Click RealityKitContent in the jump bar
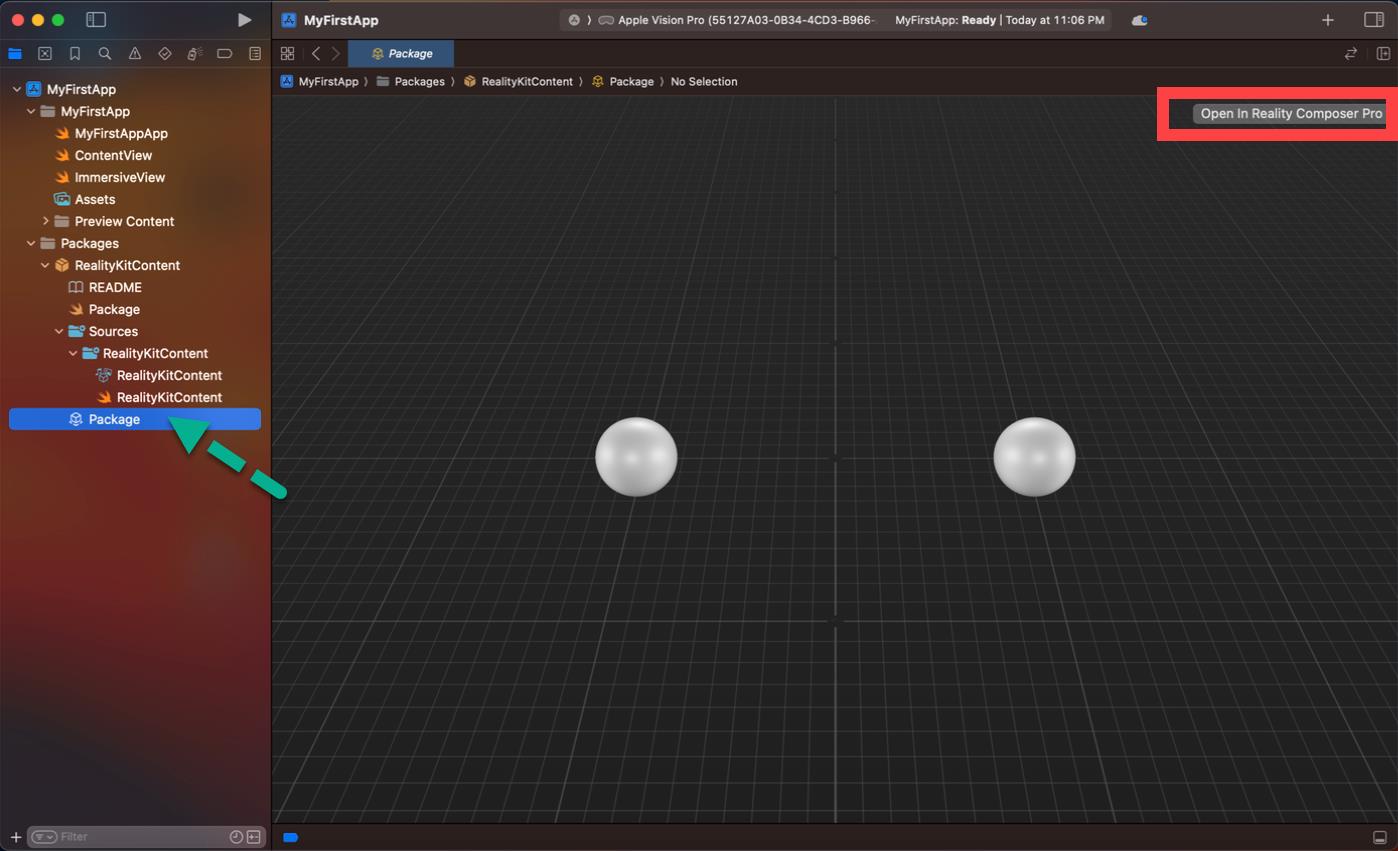Image resolution: width=1398 pixels, height=851 pixels. pos(518,81)
